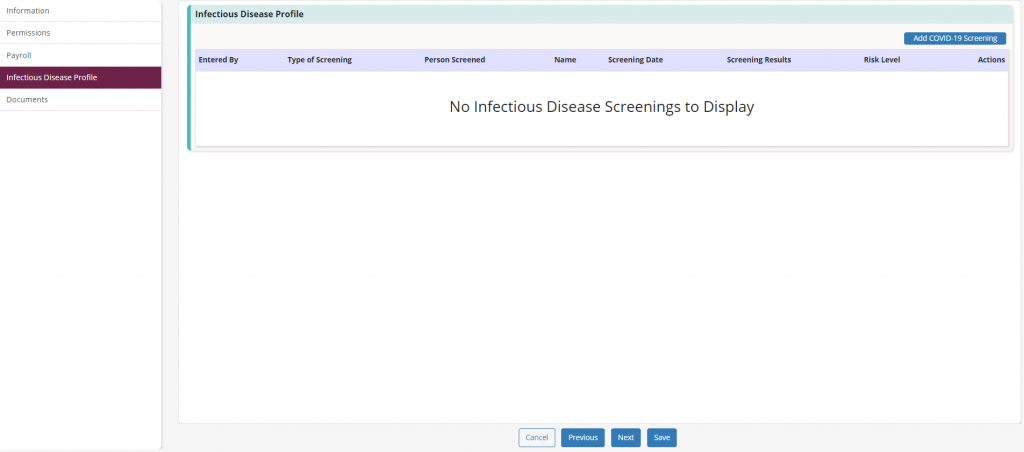
Task: Click the Cancel button
Action: tap(537, 438)
